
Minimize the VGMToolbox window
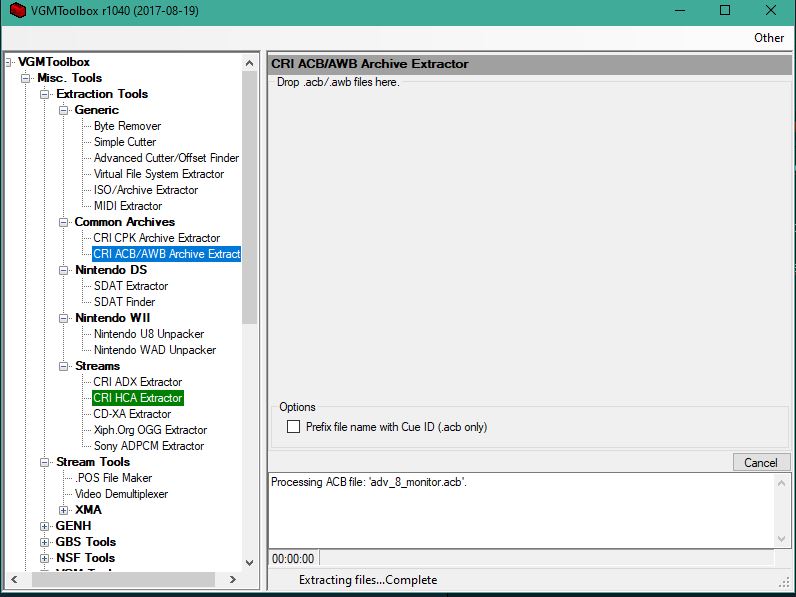point(680,10)
